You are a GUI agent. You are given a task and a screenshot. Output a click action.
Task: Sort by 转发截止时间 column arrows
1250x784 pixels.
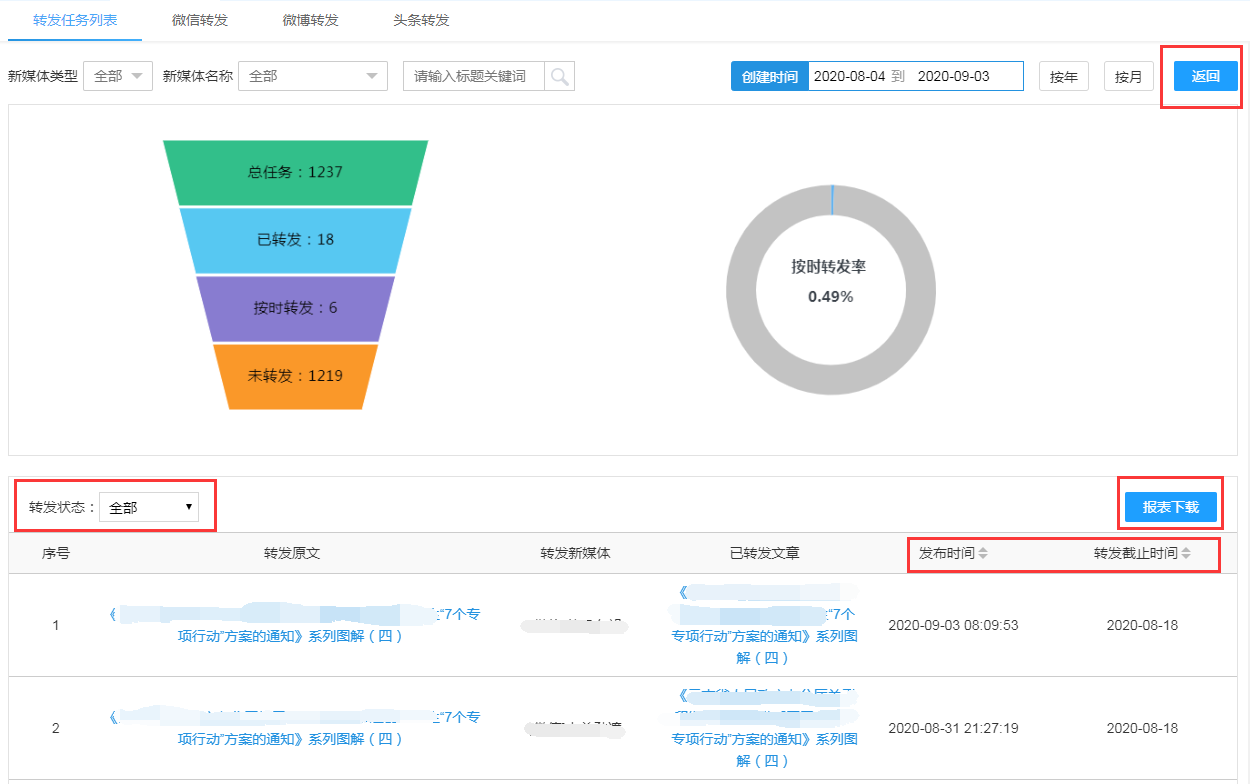coord(1186,553)
